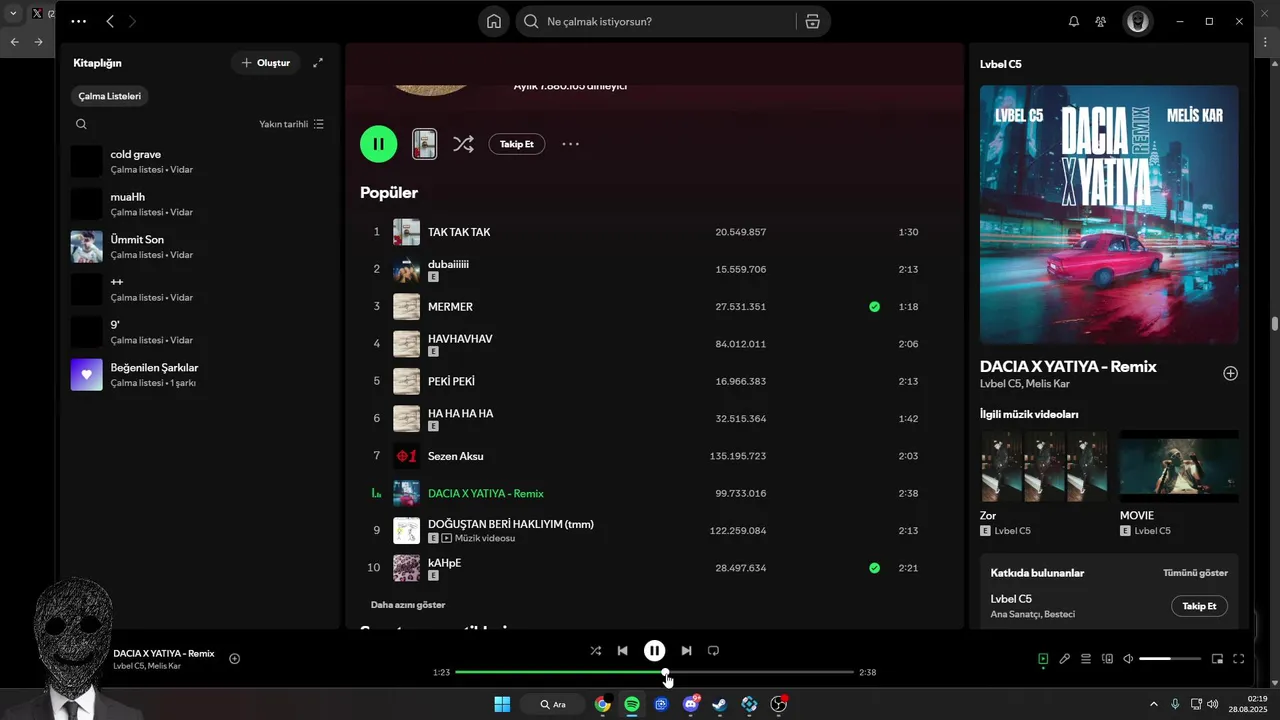Expand the library panel with arrows icon

pos(318,63)
